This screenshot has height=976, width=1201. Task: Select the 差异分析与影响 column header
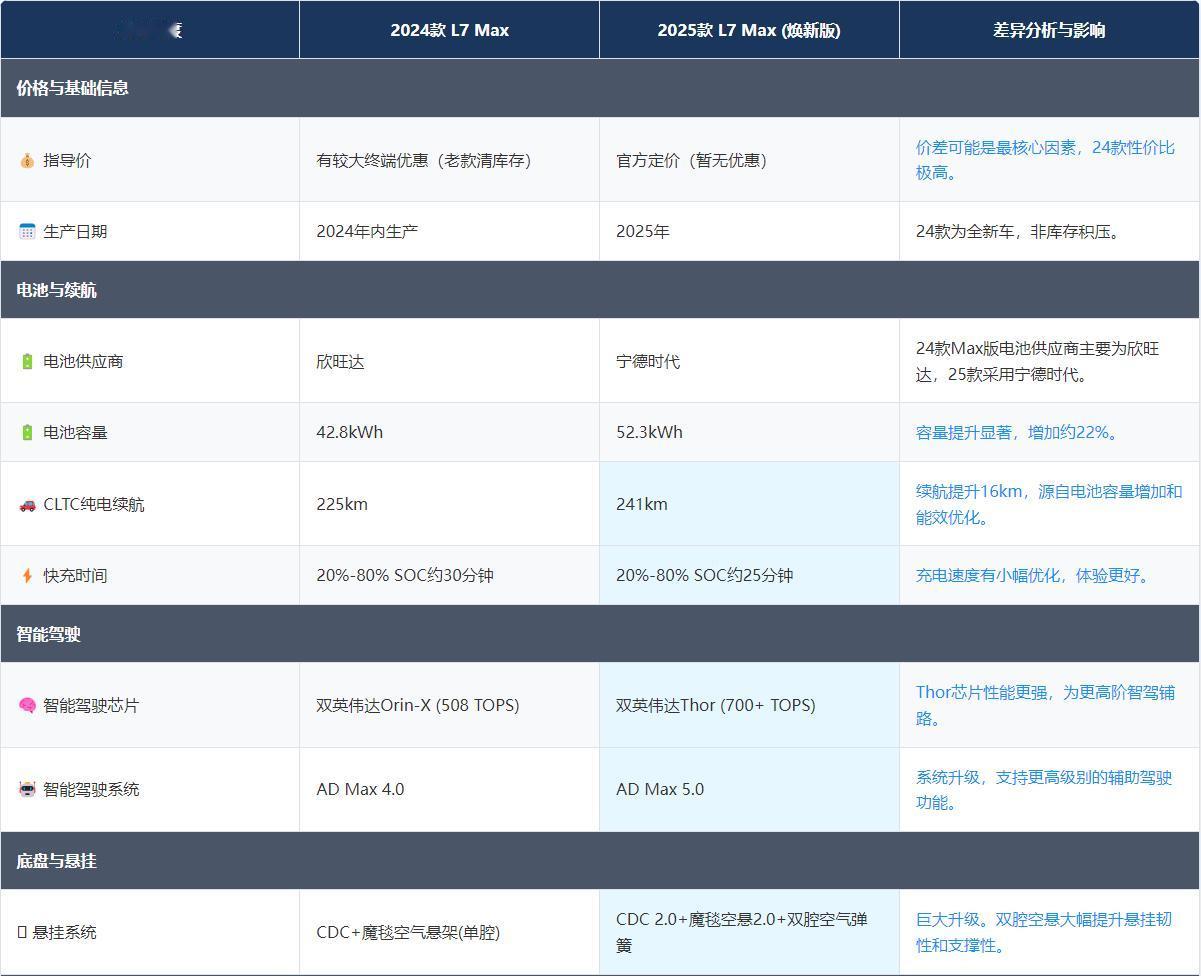click(x=1049, y=30)
